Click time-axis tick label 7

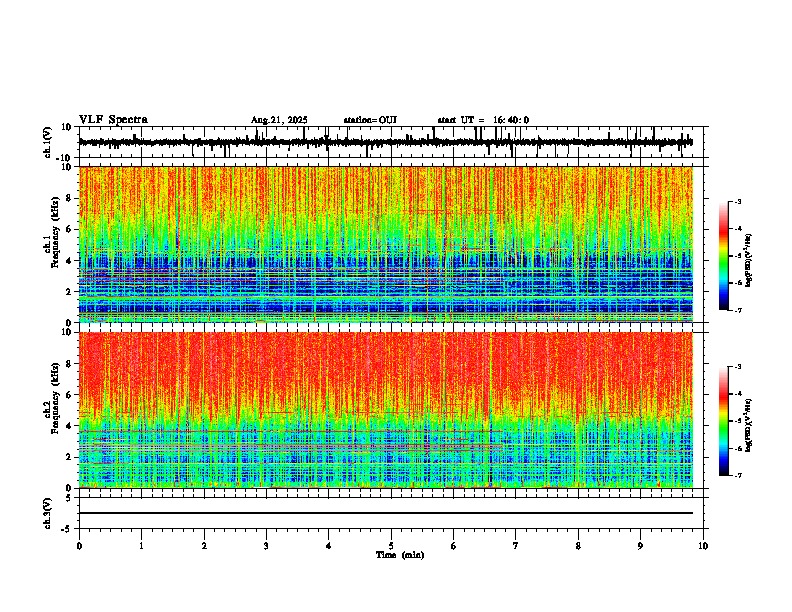(x=516, y=546)
